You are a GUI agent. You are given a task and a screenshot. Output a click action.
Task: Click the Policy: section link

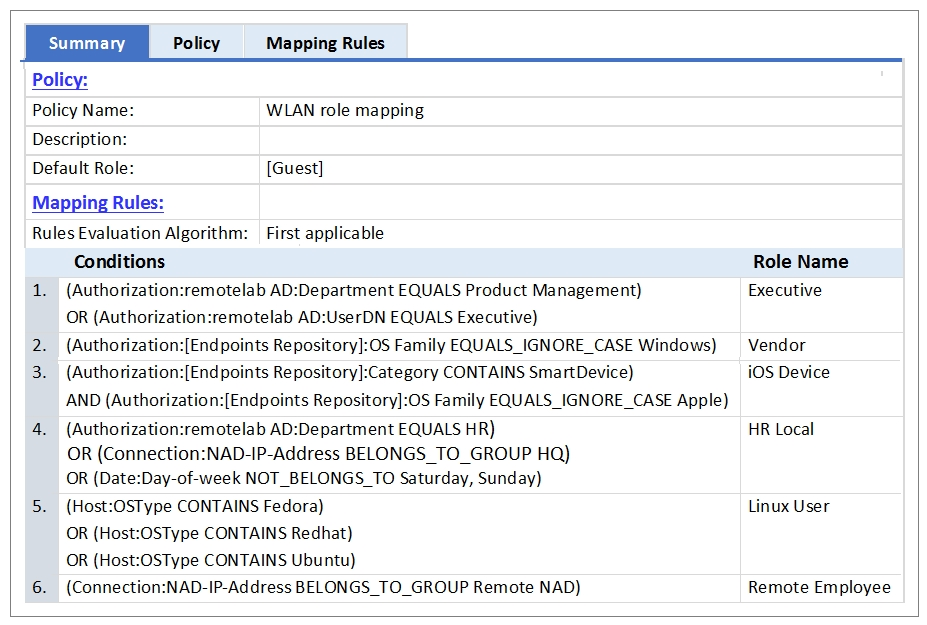[x=60, y=80]
